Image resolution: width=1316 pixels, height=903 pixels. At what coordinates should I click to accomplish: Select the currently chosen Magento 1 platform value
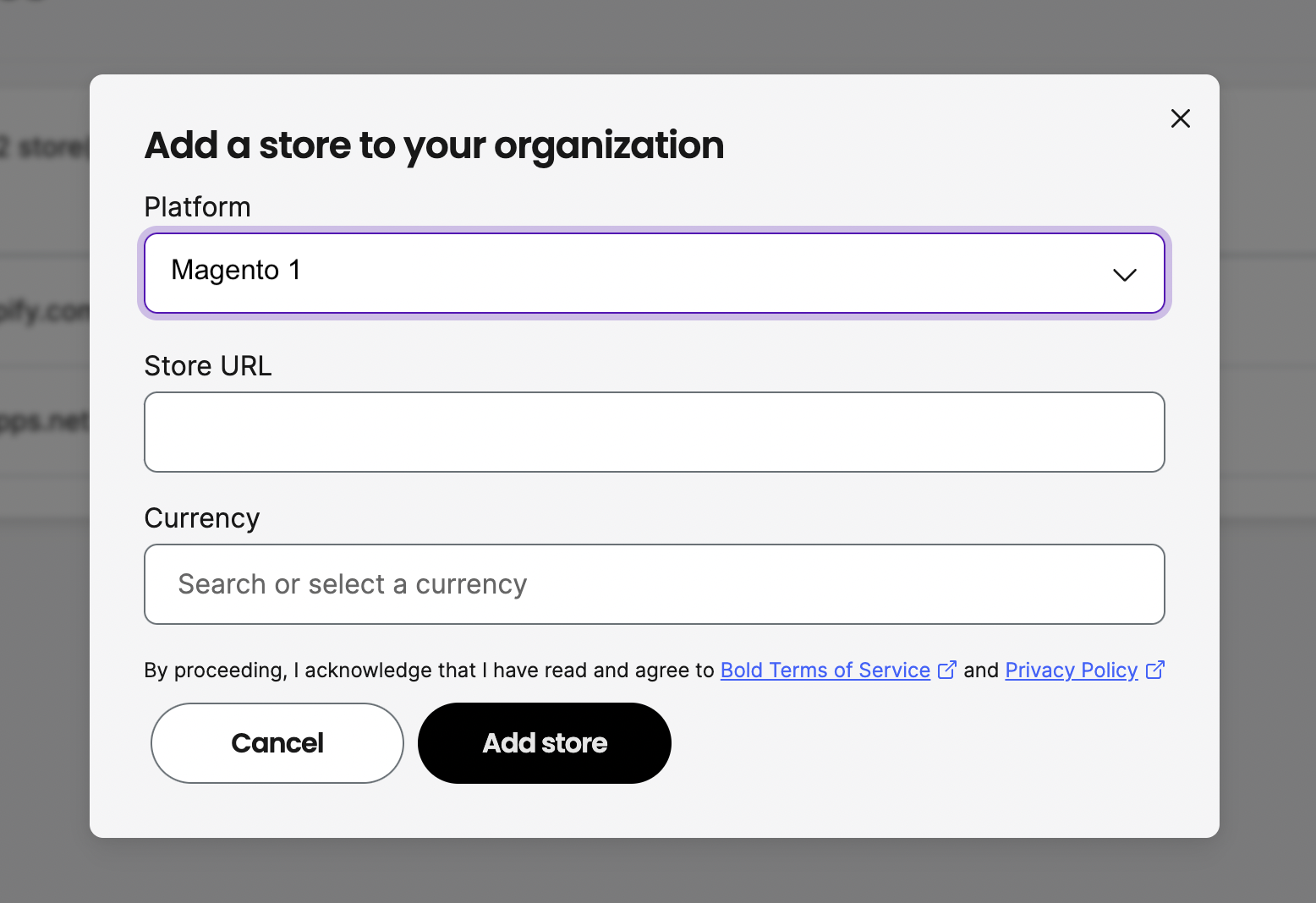(236, 271)
